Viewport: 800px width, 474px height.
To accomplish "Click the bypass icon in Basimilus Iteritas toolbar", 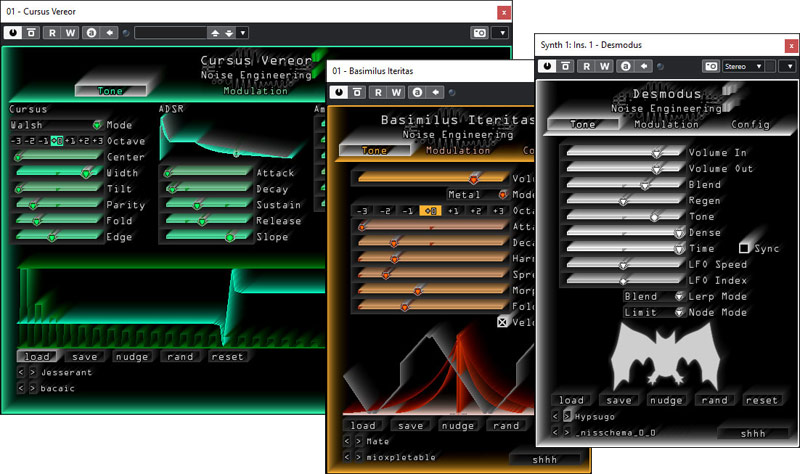I will click(x=360, y=92).
